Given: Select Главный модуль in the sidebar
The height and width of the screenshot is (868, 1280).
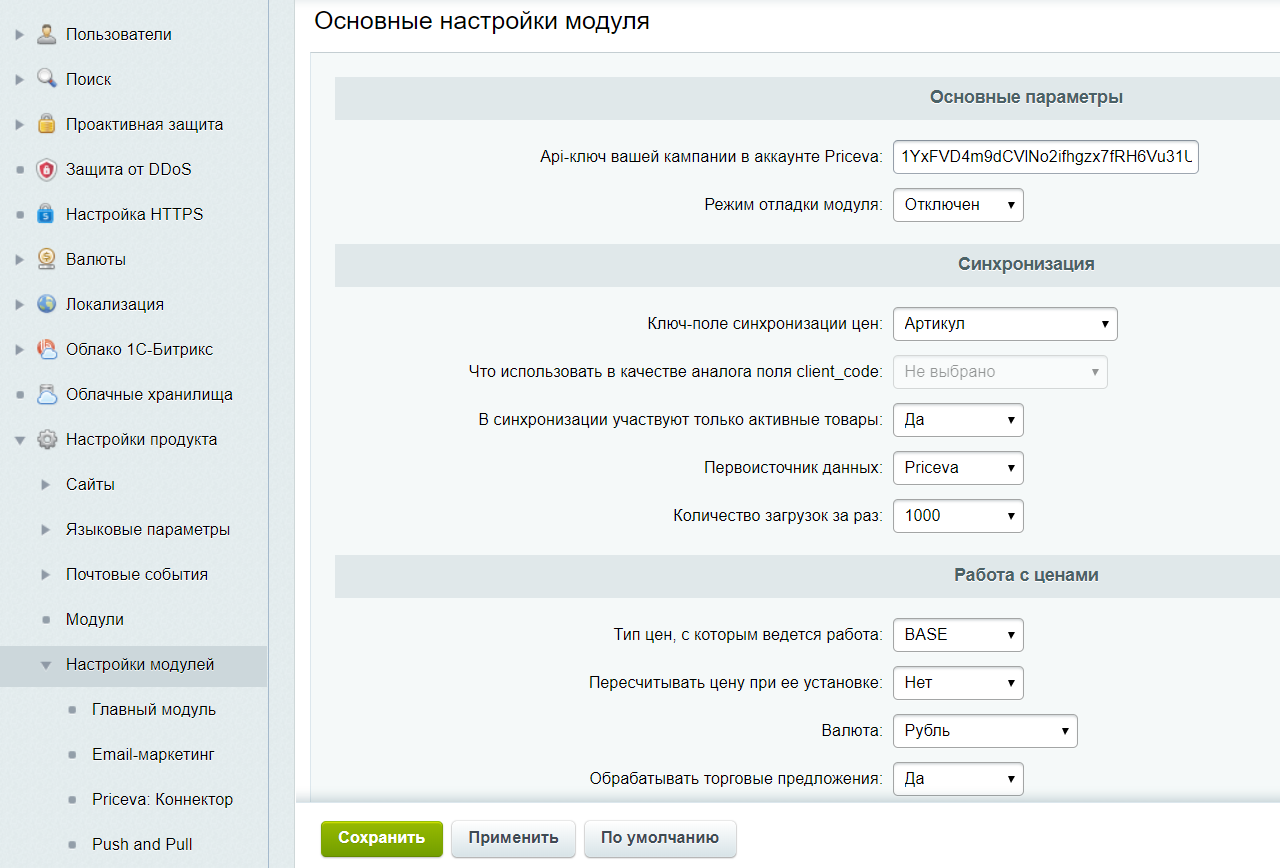Looking at the screenshot, I should [153, 709].
